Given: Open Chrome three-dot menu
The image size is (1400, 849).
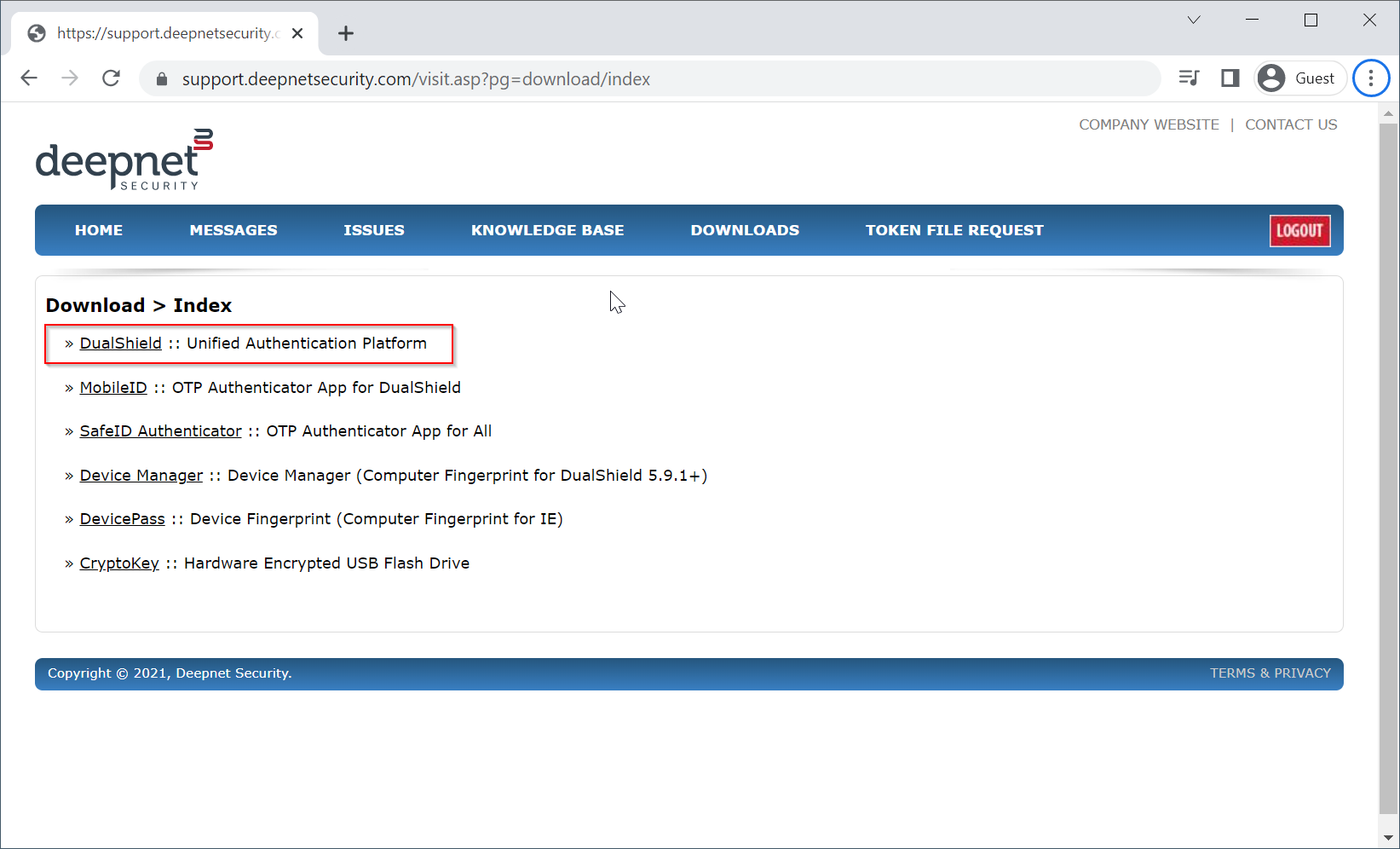Looking at the screenshot, I should (x=1370, y=78).
